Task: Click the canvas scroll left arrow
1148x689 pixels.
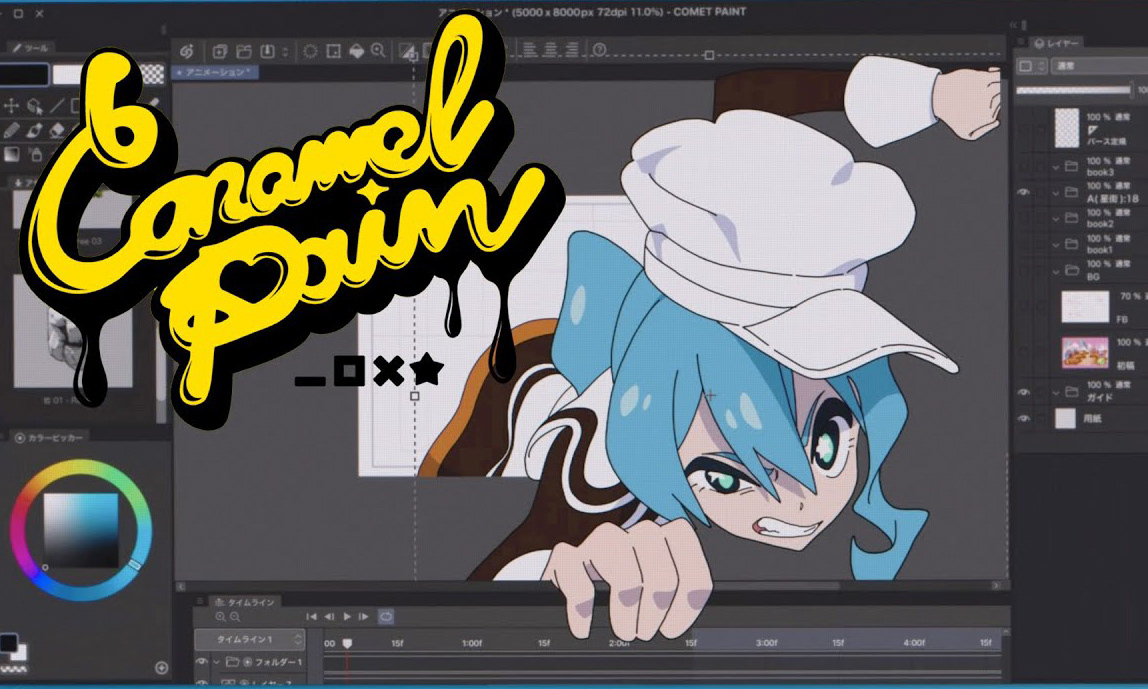Action: (181, 586)
